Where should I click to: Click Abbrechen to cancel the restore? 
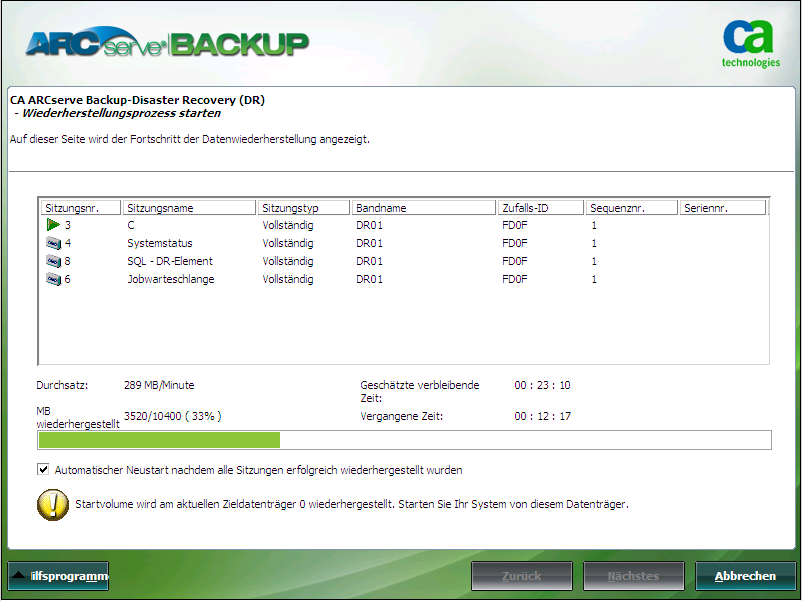[x=746, y=576]
